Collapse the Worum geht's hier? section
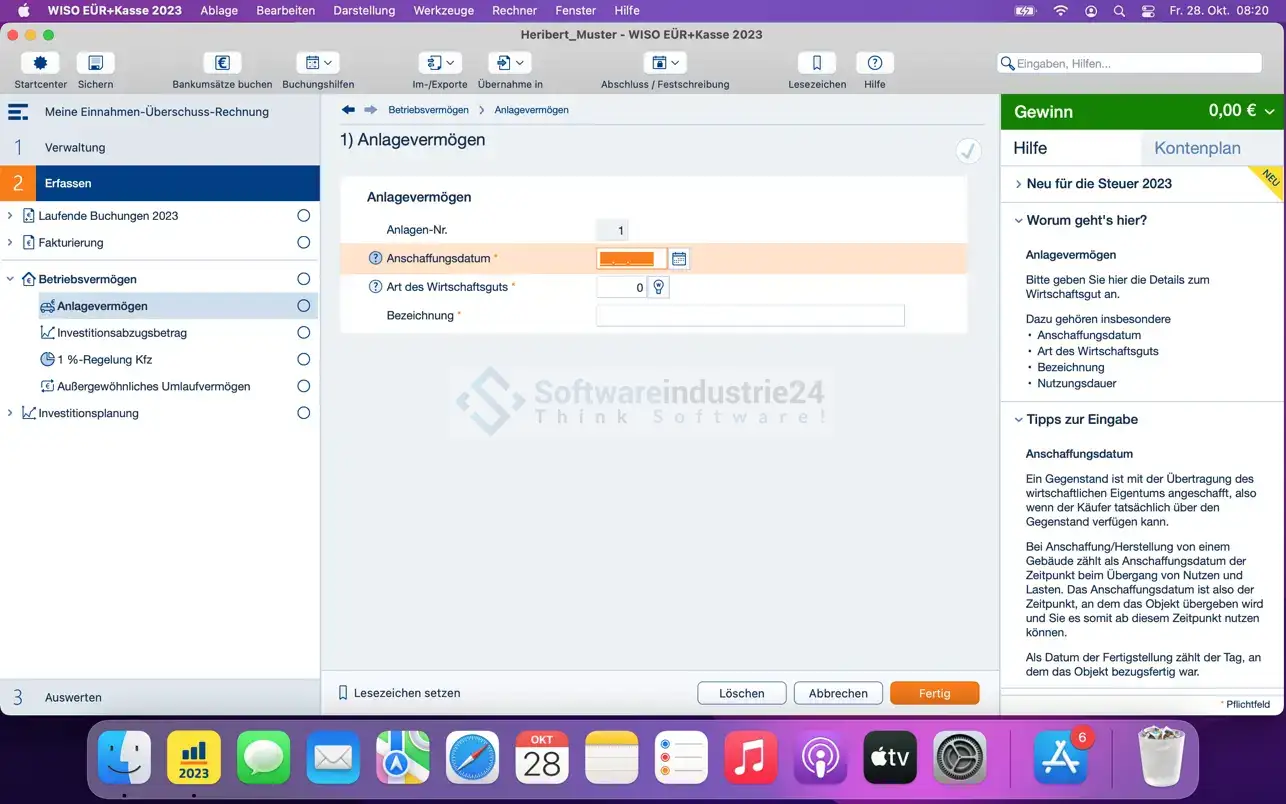Screen dimensions: 1286x804 1018,220
